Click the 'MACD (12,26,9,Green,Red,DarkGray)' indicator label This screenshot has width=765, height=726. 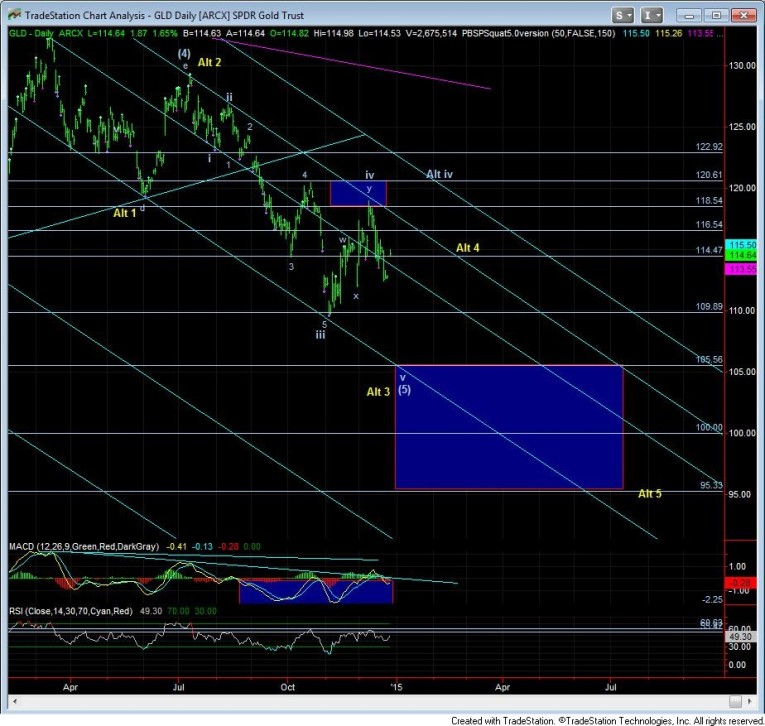coord(84,546)
